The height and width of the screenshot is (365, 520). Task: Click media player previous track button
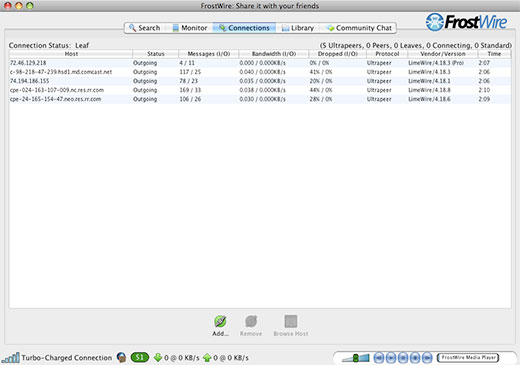pyautogui.click(x=379, y=358)
